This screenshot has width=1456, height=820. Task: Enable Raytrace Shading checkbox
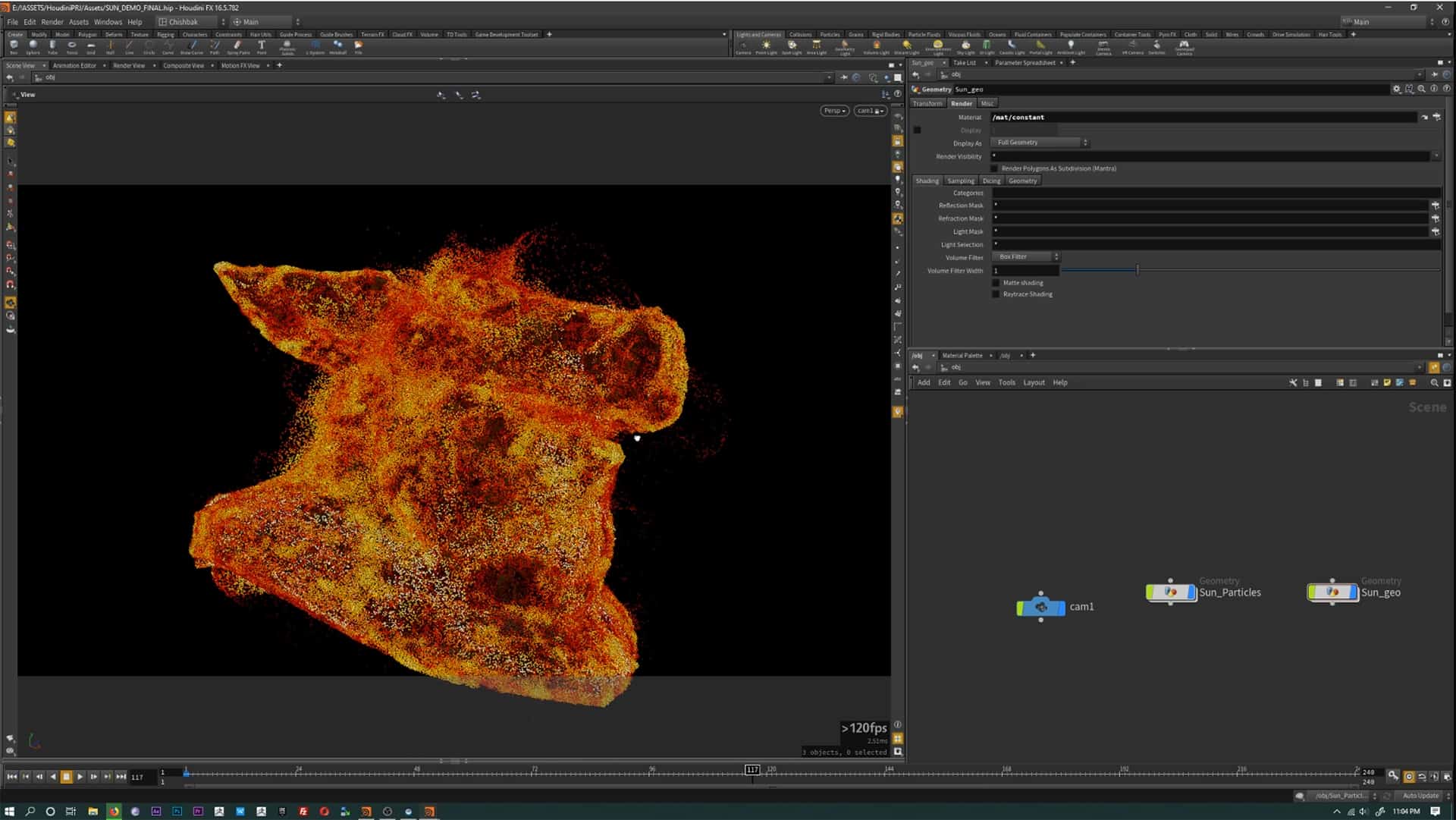click(x=996, y=294)
